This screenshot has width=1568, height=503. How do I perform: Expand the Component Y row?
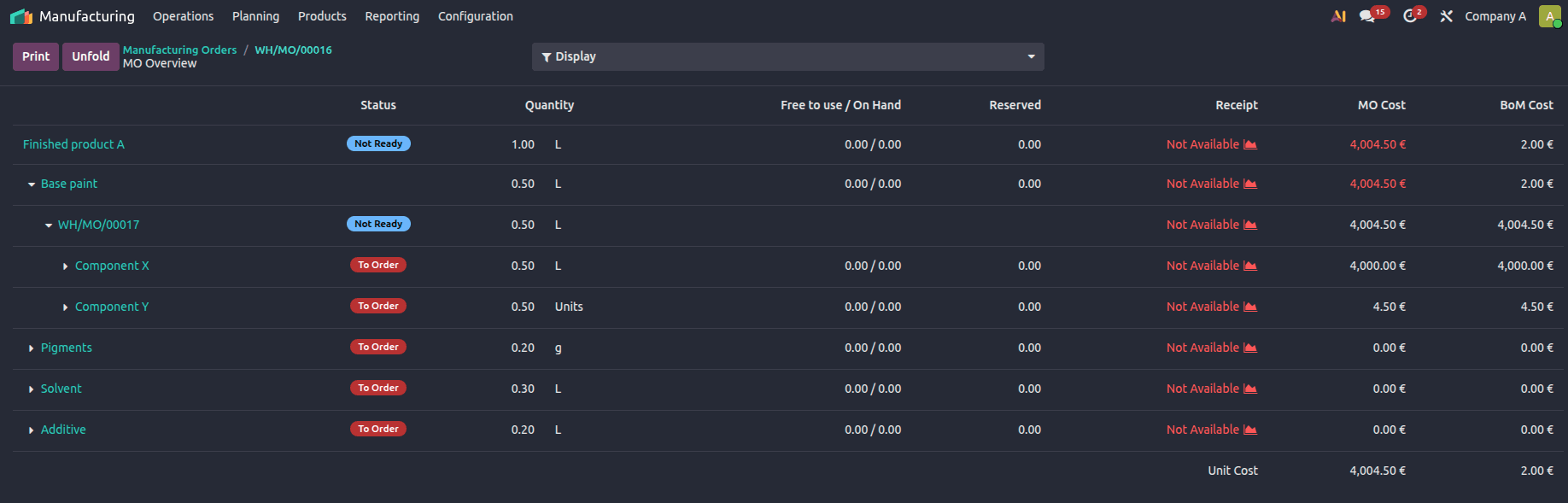tap(66, 307)
